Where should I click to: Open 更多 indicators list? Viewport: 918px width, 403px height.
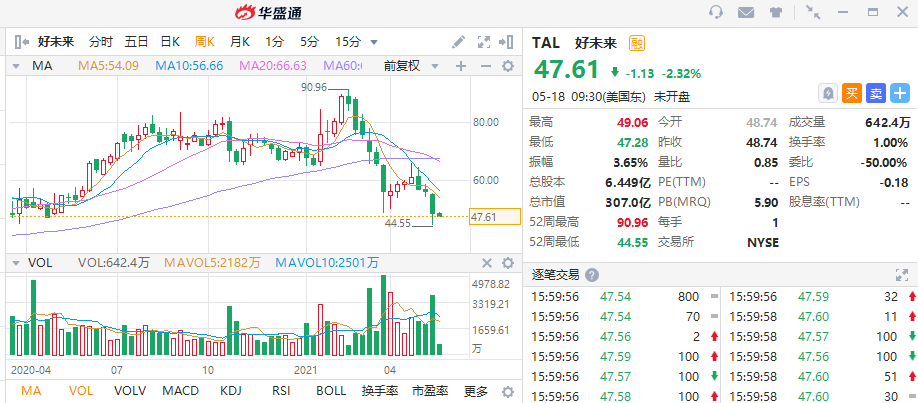(475, 391)
